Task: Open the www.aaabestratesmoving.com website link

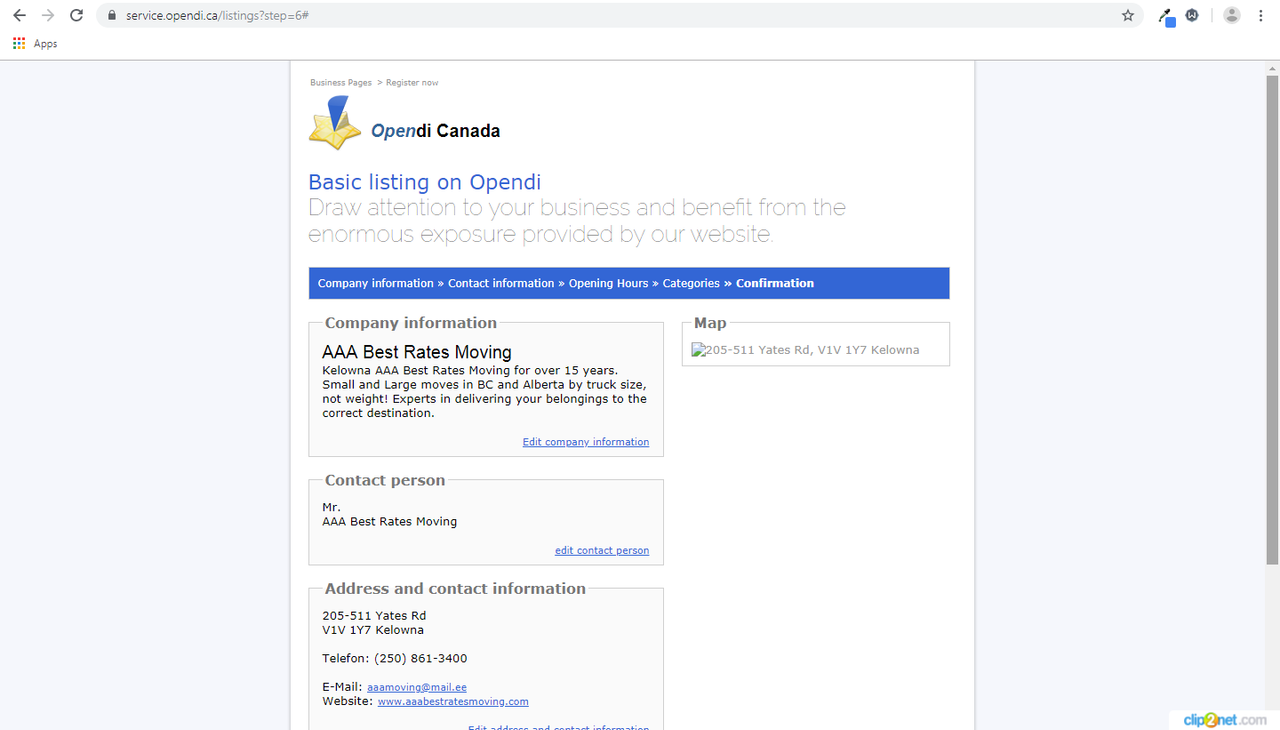Action: coord(453,702)
